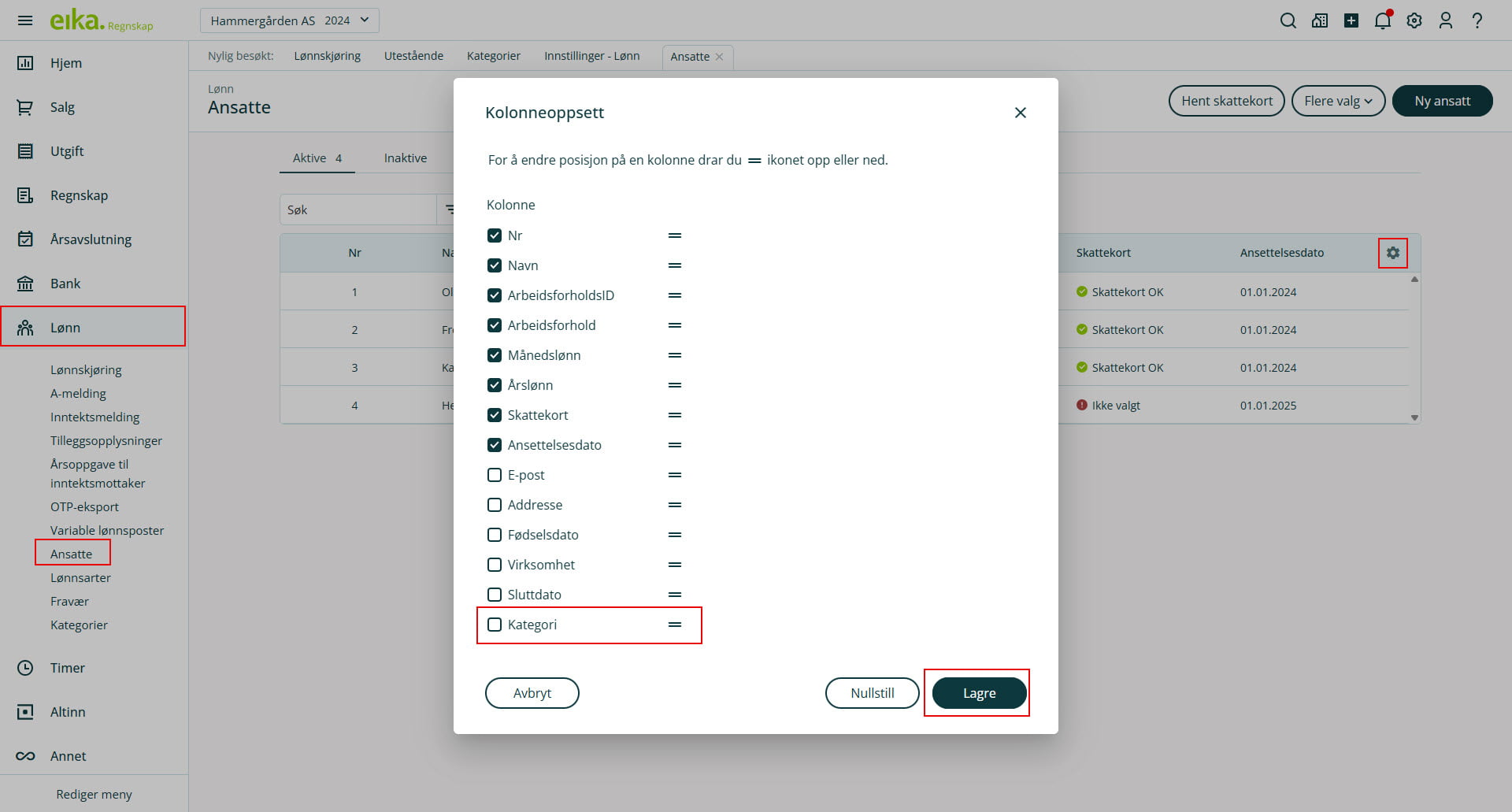Click the search magnifier icon in header
Viewport: 1512px width, 812px height.
[1288, 20]
